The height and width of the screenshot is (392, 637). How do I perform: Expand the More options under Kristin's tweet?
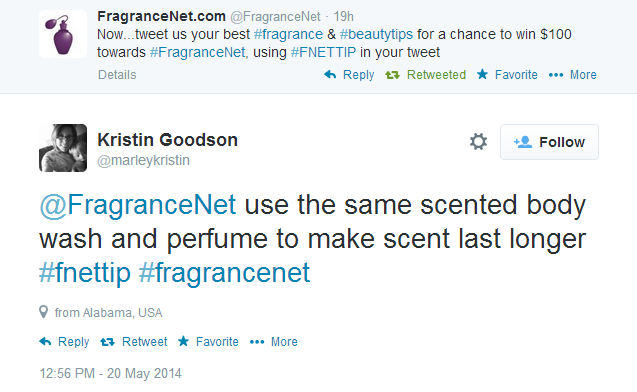coord(274,342)
